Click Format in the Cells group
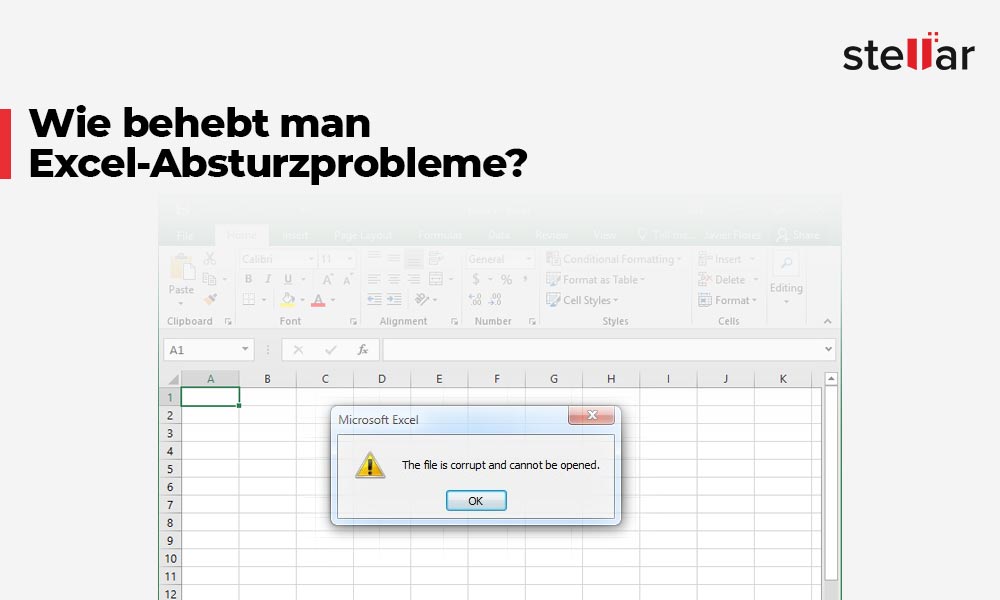The width and height of the screenshot is (1000, 600). [728, 300]
